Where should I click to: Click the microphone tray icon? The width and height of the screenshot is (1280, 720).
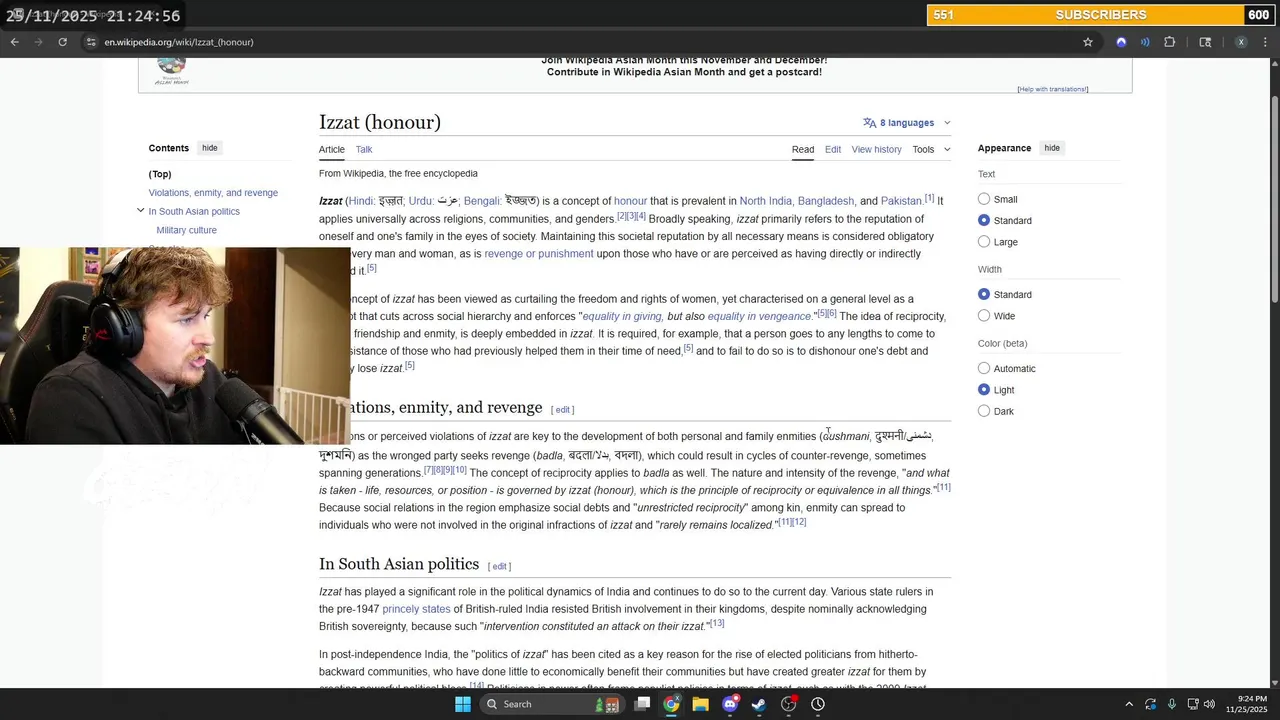1172,704
